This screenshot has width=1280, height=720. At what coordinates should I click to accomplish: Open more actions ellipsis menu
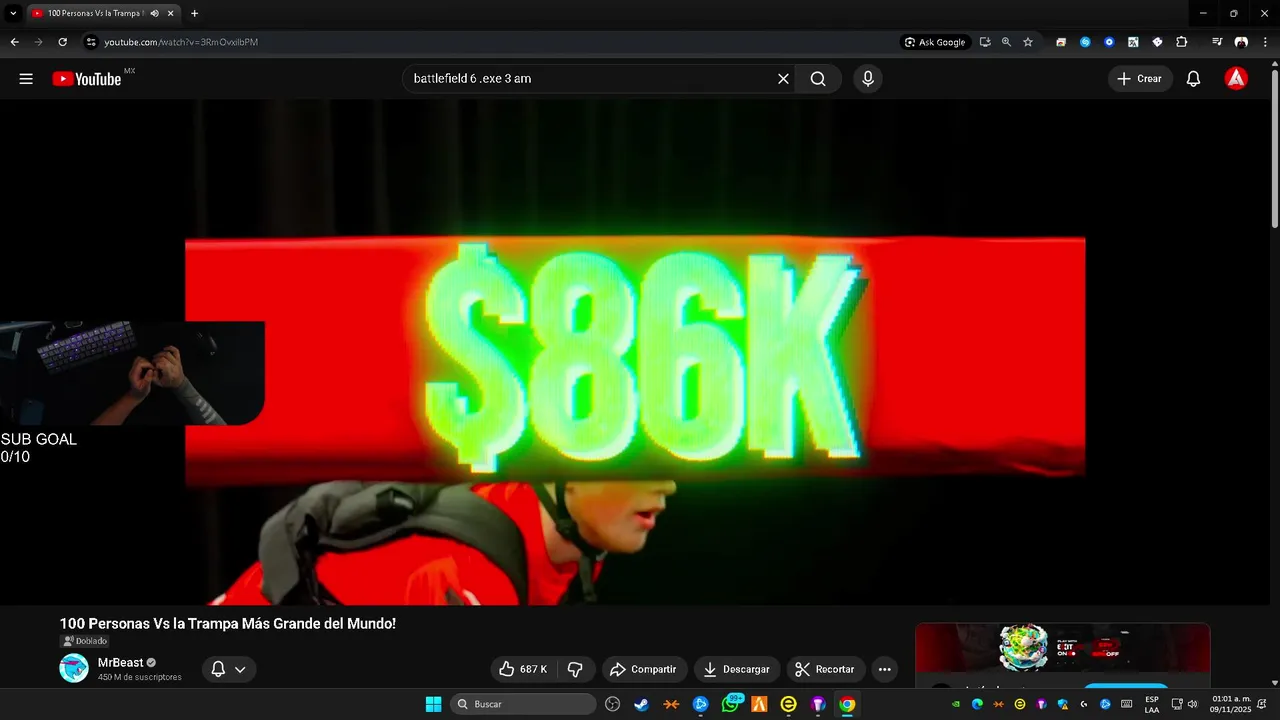pos(884,669)
